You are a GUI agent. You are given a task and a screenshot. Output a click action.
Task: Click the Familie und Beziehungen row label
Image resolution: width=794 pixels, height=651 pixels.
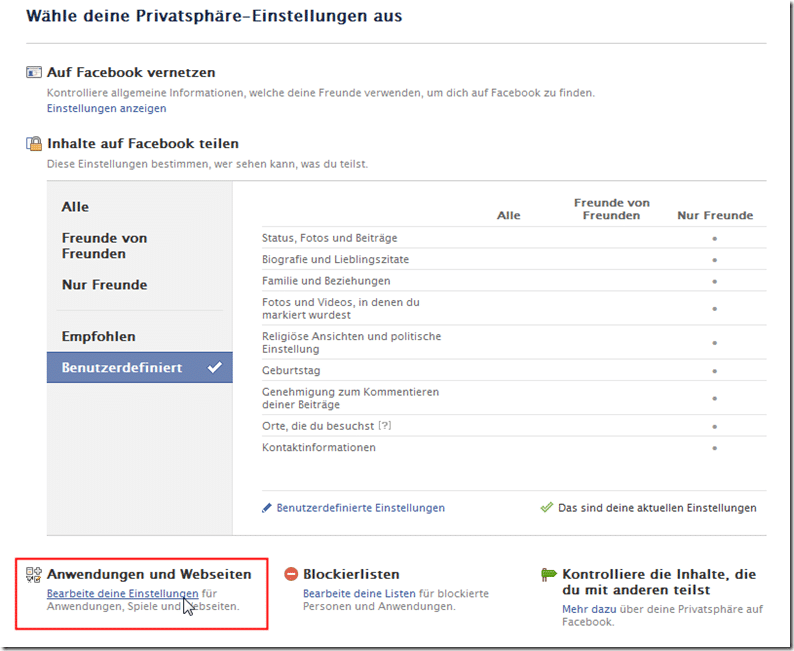[326, 280]
